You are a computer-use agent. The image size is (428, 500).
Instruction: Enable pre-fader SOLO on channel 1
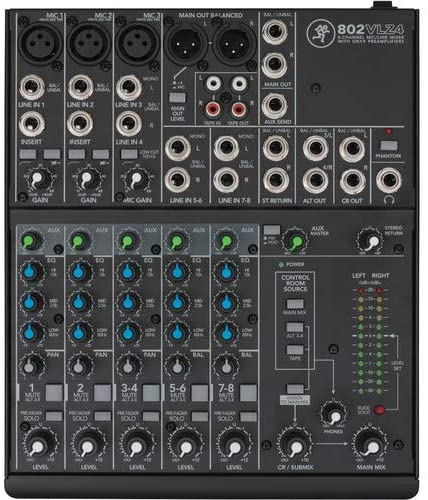[54, 416]
